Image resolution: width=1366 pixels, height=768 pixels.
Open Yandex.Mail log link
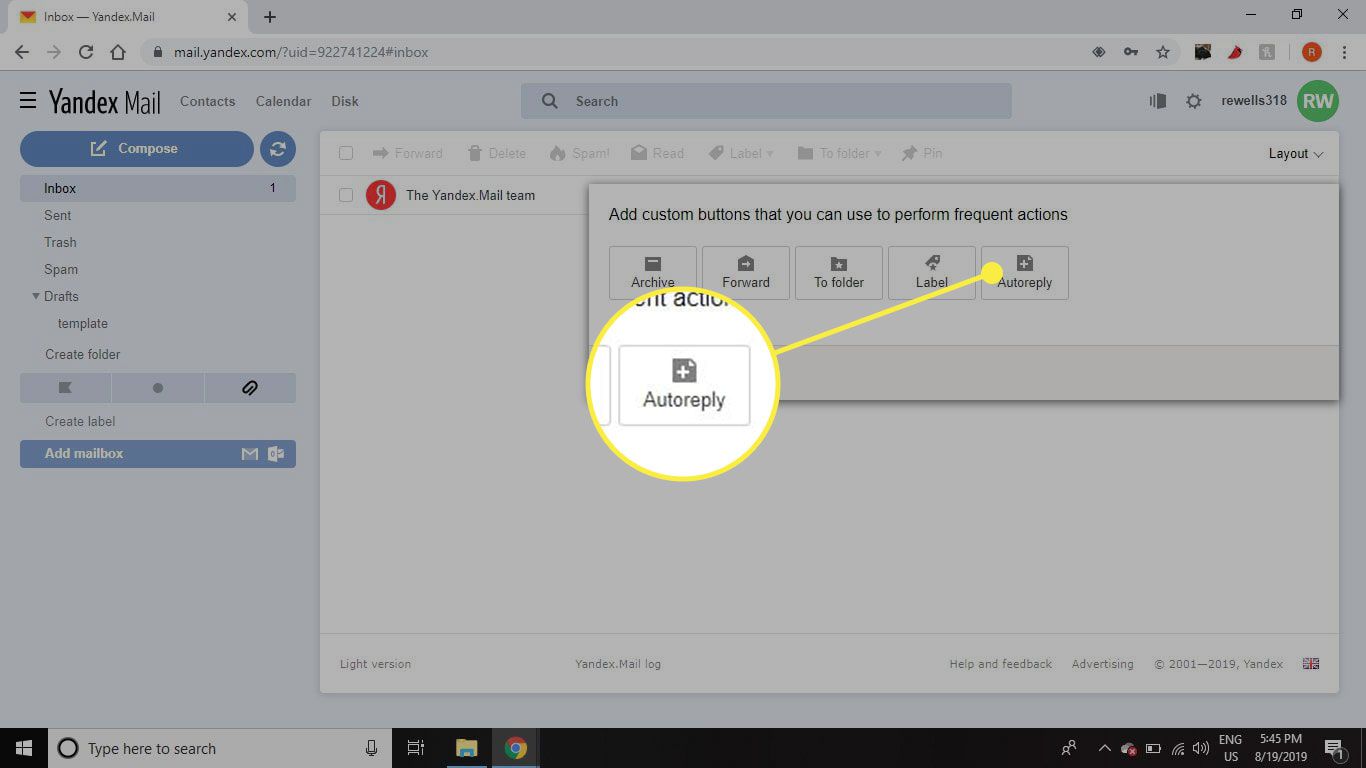tap(618, 664)
